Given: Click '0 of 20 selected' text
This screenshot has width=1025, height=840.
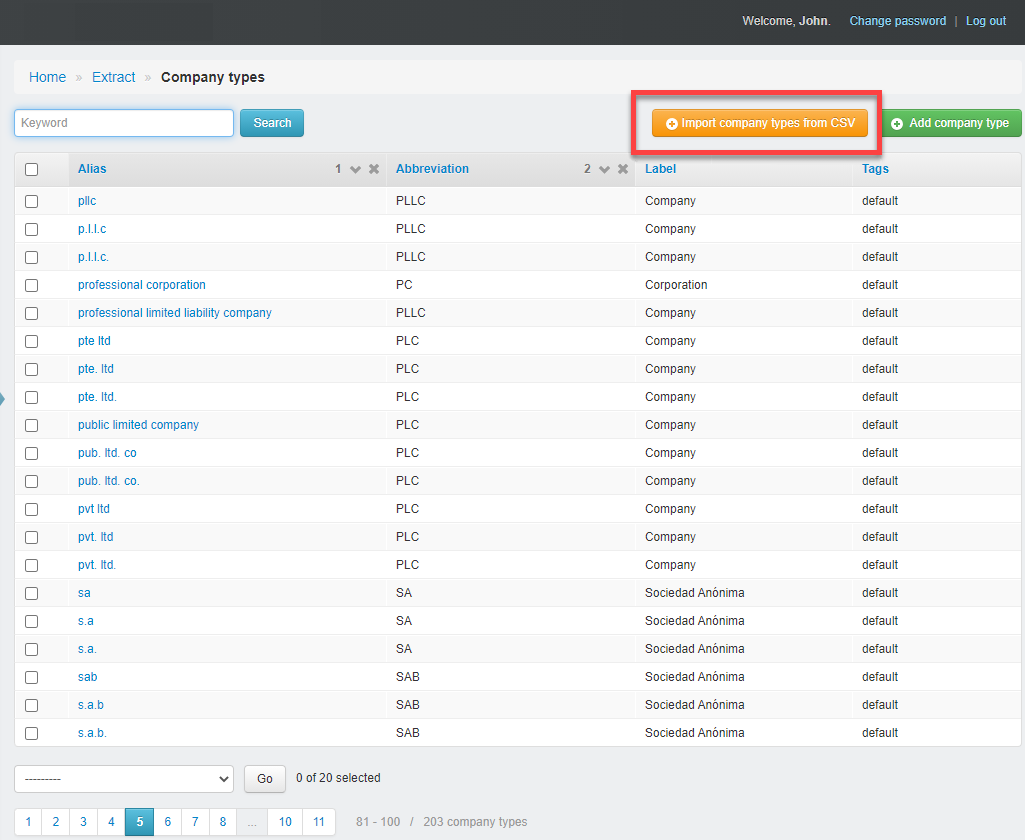Looking at the screenshot, I should pyautogui.click(x=338, y=778).
